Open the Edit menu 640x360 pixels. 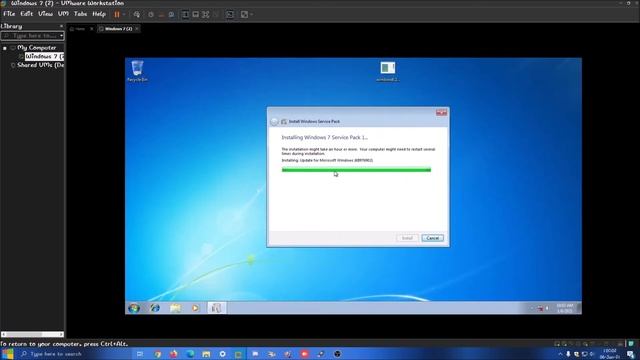[x=27, y=13]
